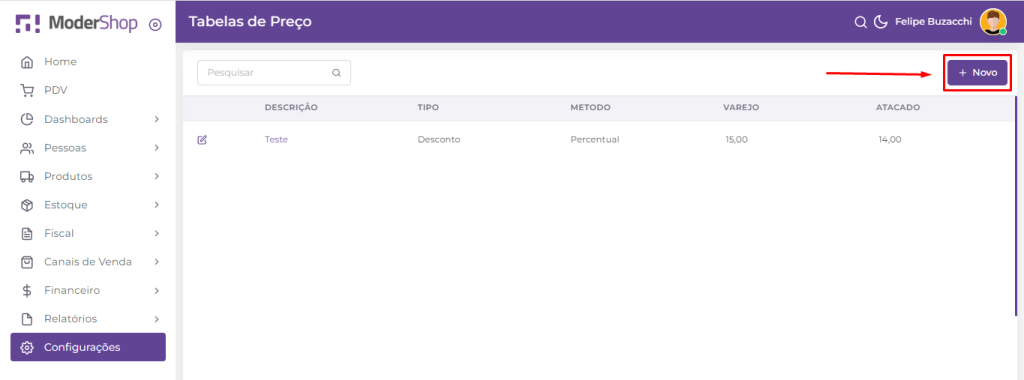The height and width of the screenshot is (380, 1024).
Task: Expand the Produtos submenu chevron
Action: [x=157, y=176]
